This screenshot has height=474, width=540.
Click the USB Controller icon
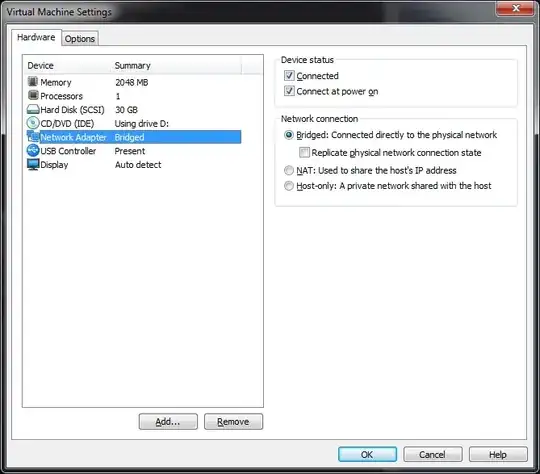(33, 151)
